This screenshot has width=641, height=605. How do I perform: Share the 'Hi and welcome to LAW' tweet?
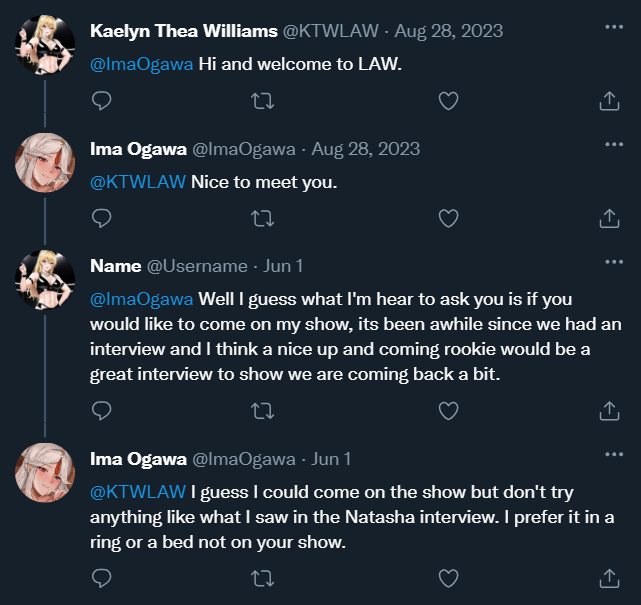[x=609, y=100]
